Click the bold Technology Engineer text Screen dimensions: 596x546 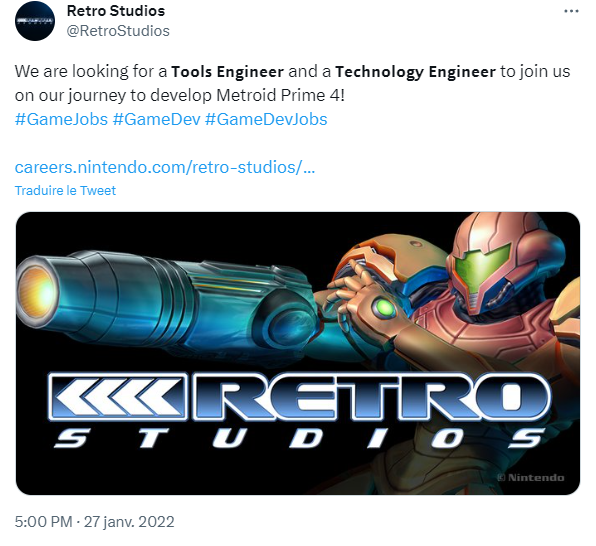pyautogui.click(x=415, y=71)
